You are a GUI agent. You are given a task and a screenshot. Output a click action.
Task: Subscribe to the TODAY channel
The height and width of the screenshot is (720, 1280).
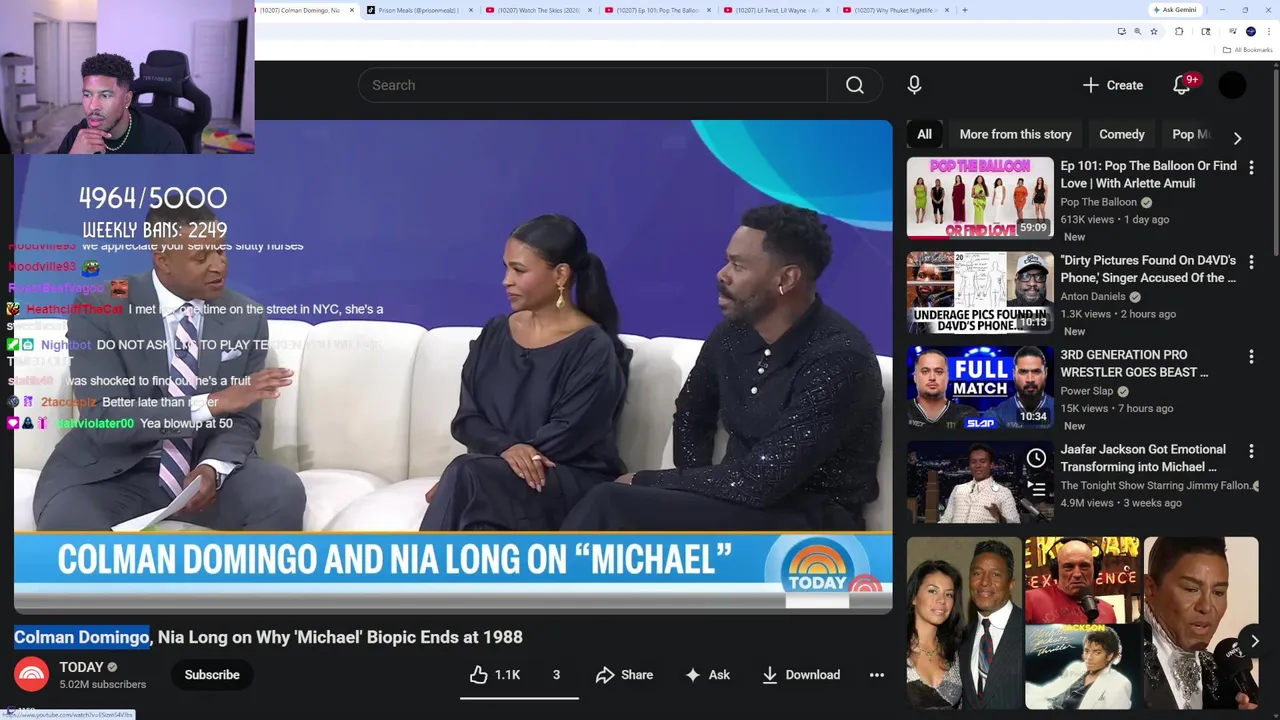(x=212, y=675)
